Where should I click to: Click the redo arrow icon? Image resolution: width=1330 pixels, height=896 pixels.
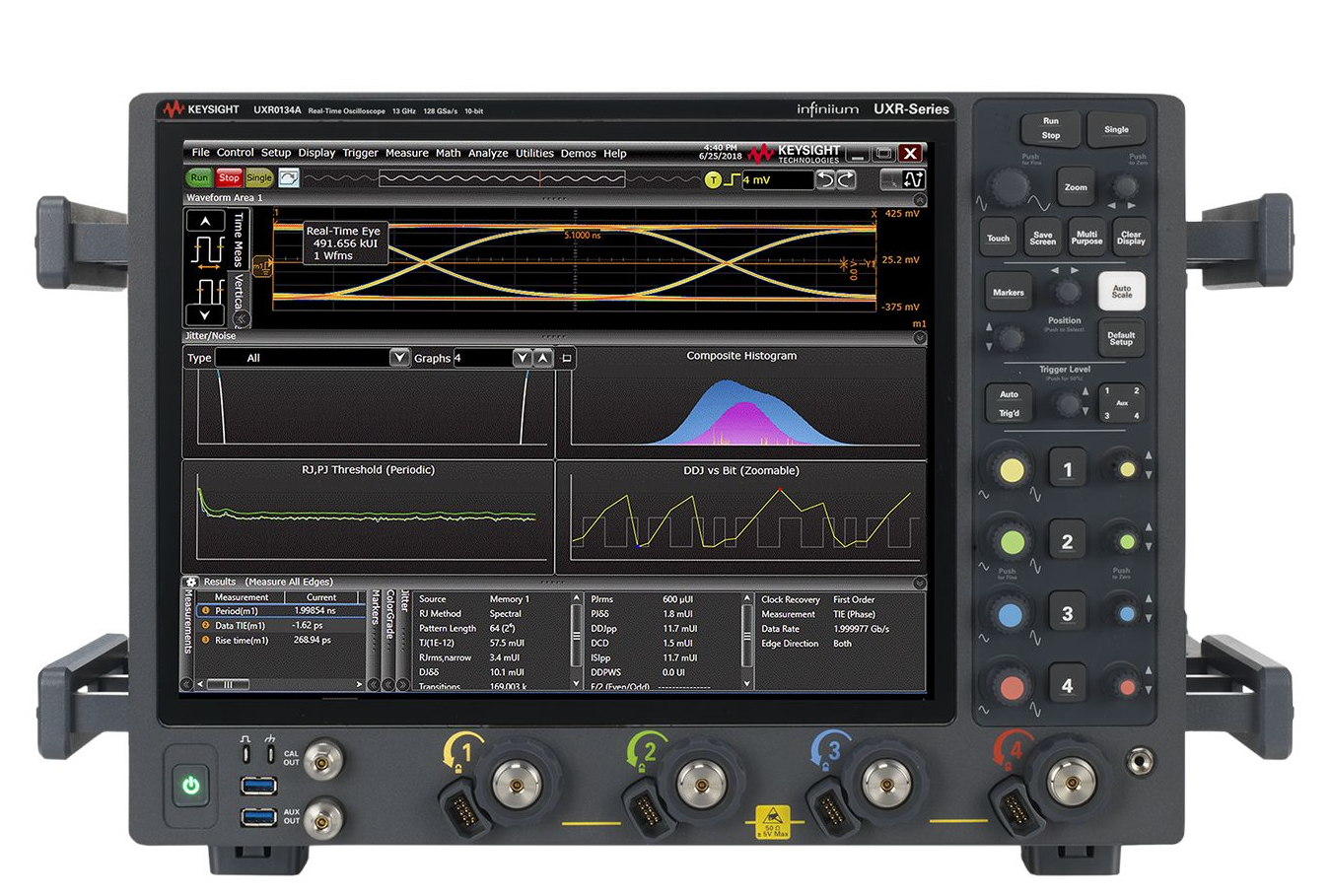tap(846, 179)
